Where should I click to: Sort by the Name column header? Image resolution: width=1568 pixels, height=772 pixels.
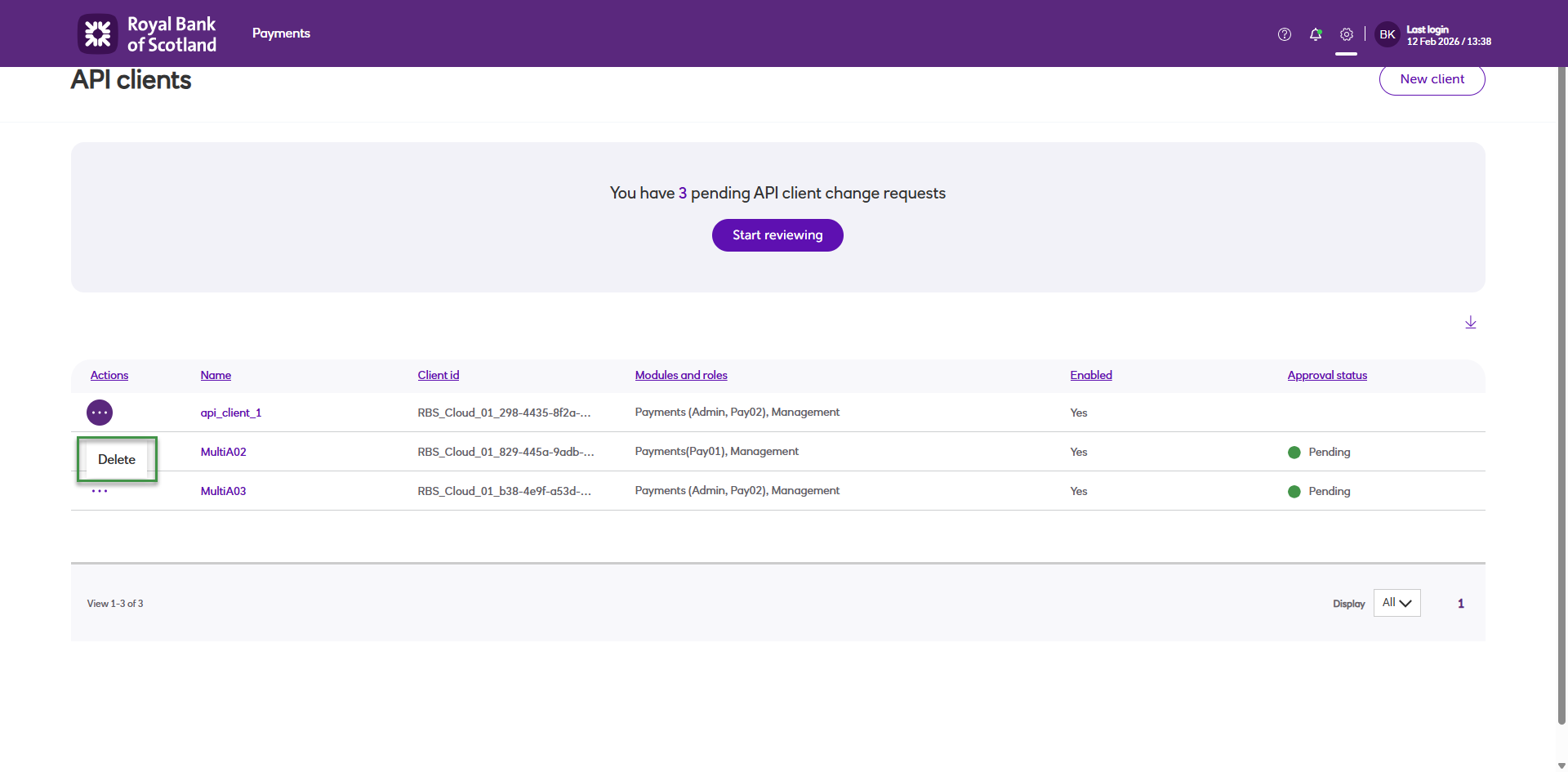[x=216, y=375]
